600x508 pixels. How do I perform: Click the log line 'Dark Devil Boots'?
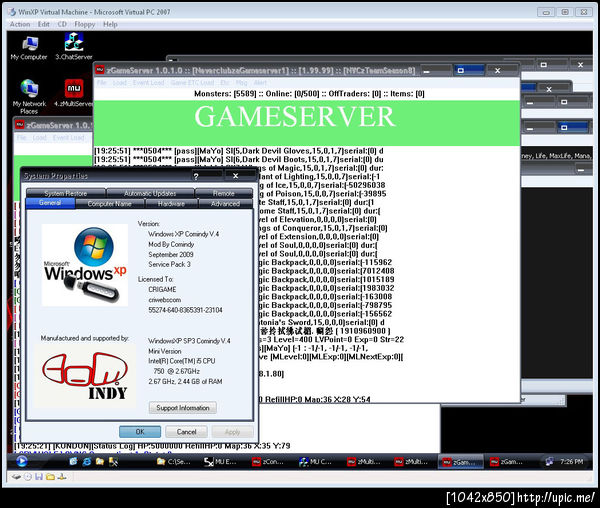(239, 159)
